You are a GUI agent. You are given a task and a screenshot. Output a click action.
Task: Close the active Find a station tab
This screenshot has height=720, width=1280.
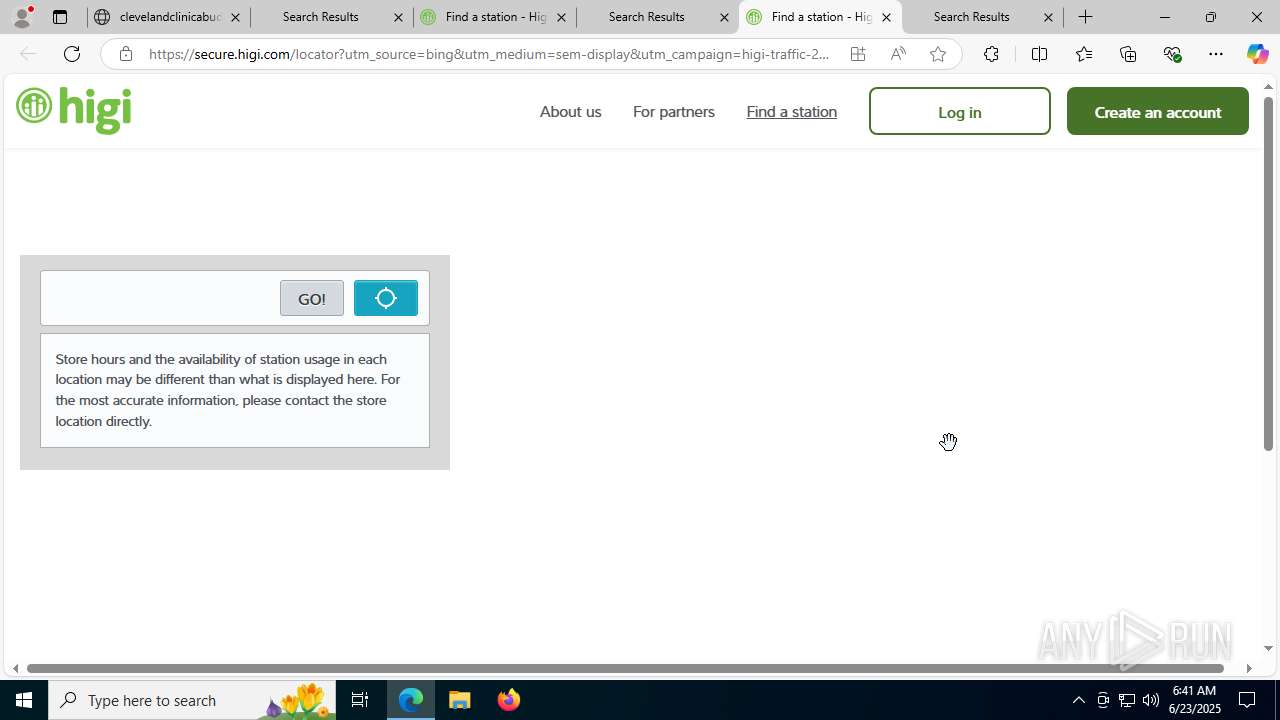(x=886, y=17)
